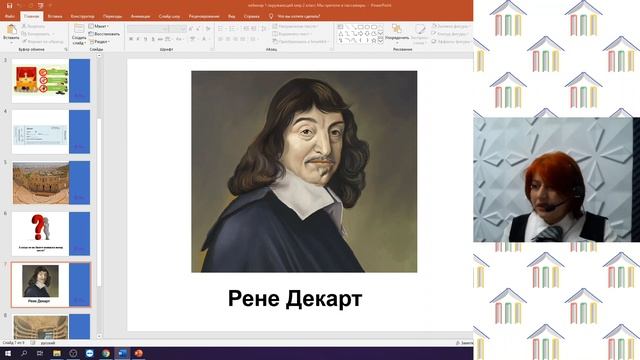This screenshot has width=640, height=360.
Task: Select the Descartes portrait image on the slide
Action: coord(304,171)
